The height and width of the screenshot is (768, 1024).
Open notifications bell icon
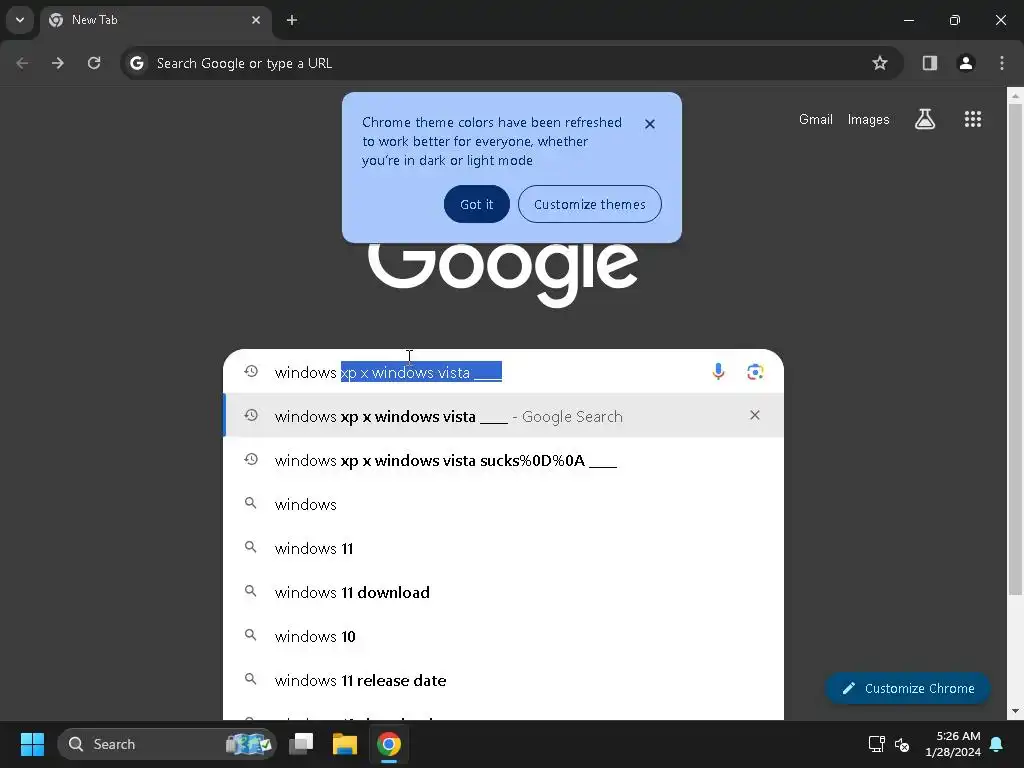coord(997,744)
